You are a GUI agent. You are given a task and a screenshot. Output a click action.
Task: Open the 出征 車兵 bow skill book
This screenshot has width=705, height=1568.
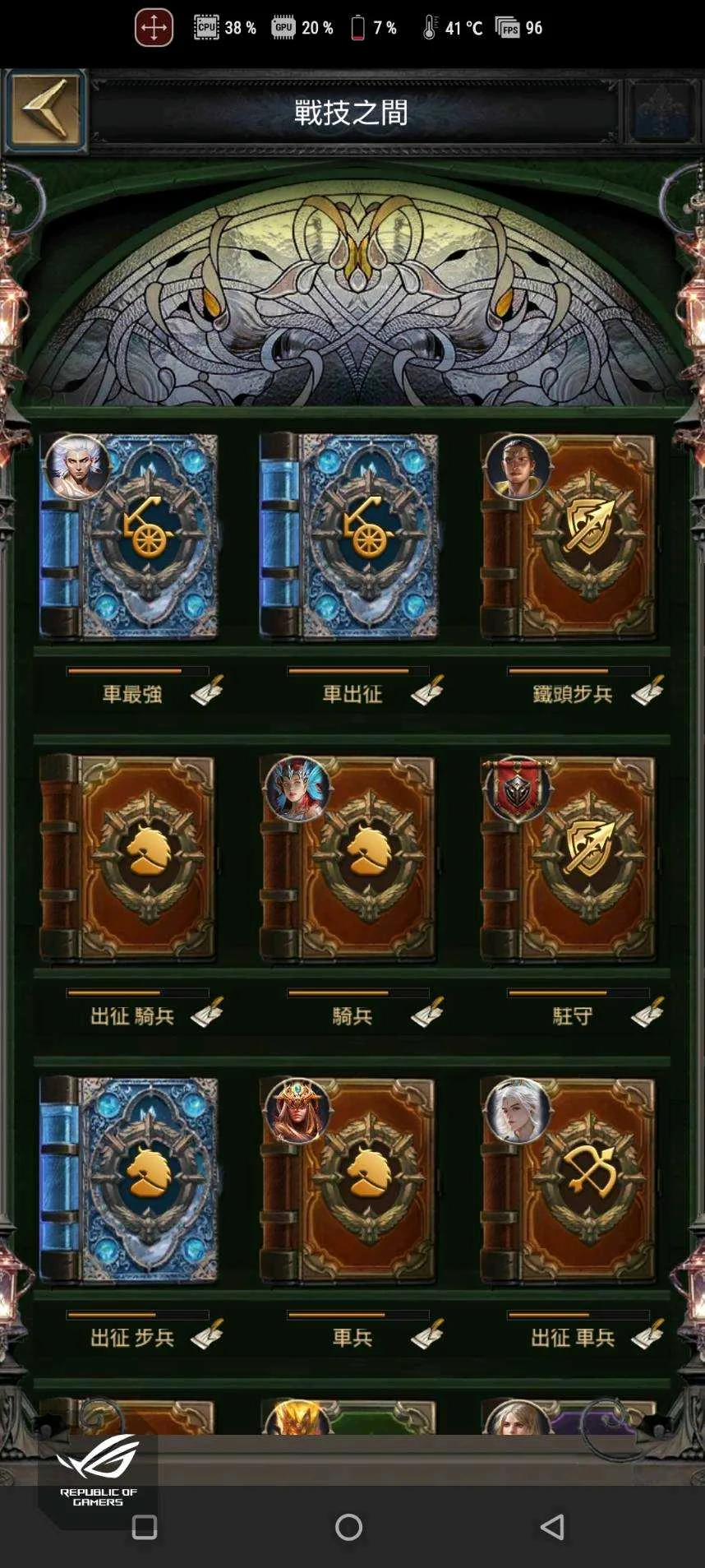pos(569,1180)
